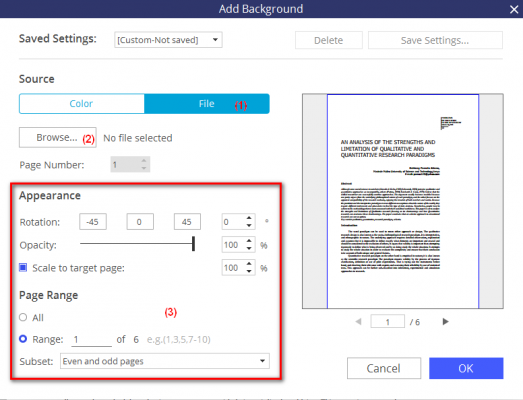
Task: Decrease opacity value with down arrow
Action: [249, 249]
